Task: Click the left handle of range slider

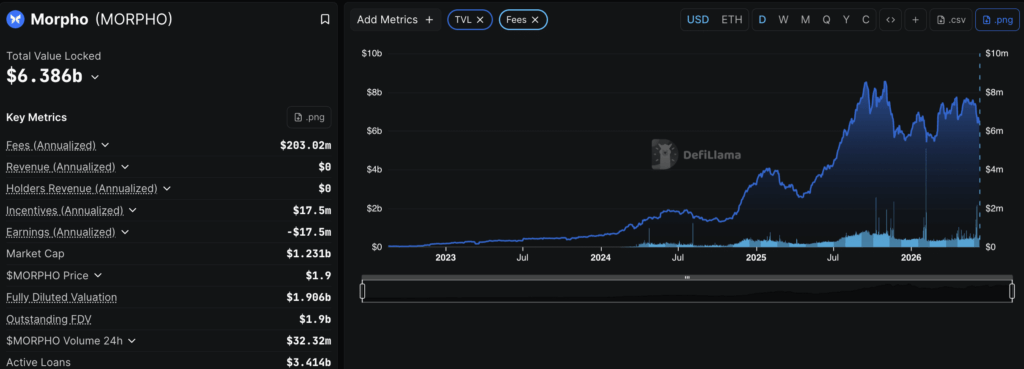Action: coord(362,291)
